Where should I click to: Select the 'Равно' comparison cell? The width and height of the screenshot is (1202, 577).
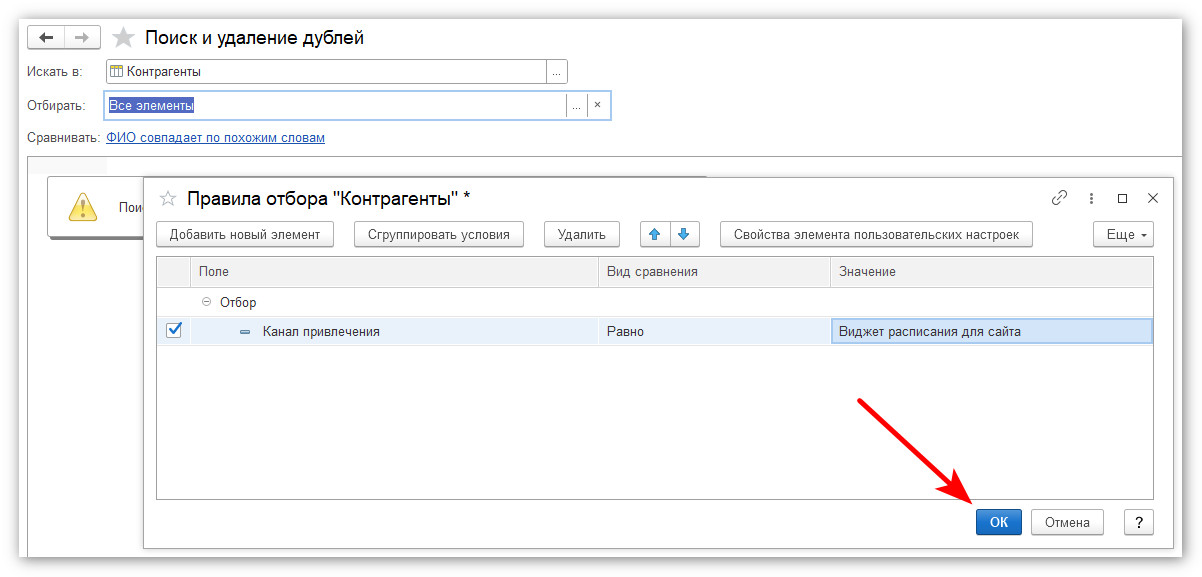pyautogui.click(x=714, y=331)
